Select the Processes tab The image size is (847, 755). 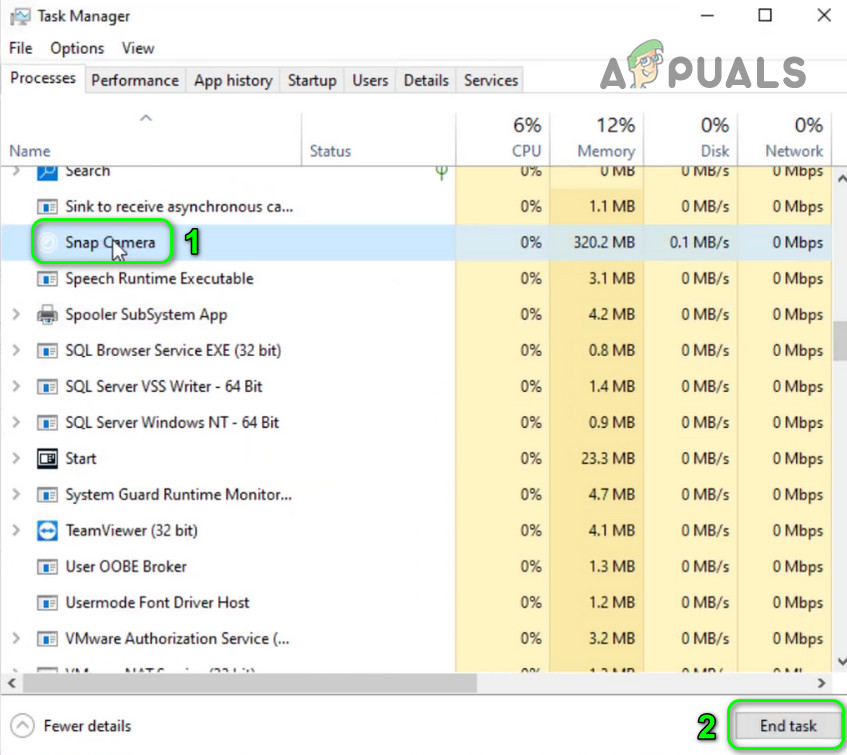(x=43, y=78)
